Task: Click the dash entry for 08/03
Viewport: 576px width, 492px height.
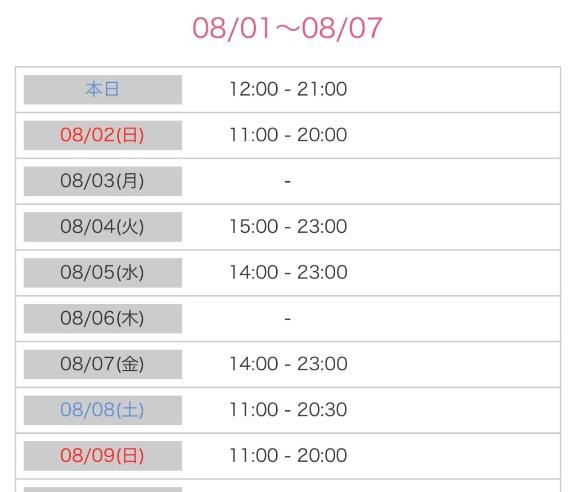Action: click(x=288, y=181)
